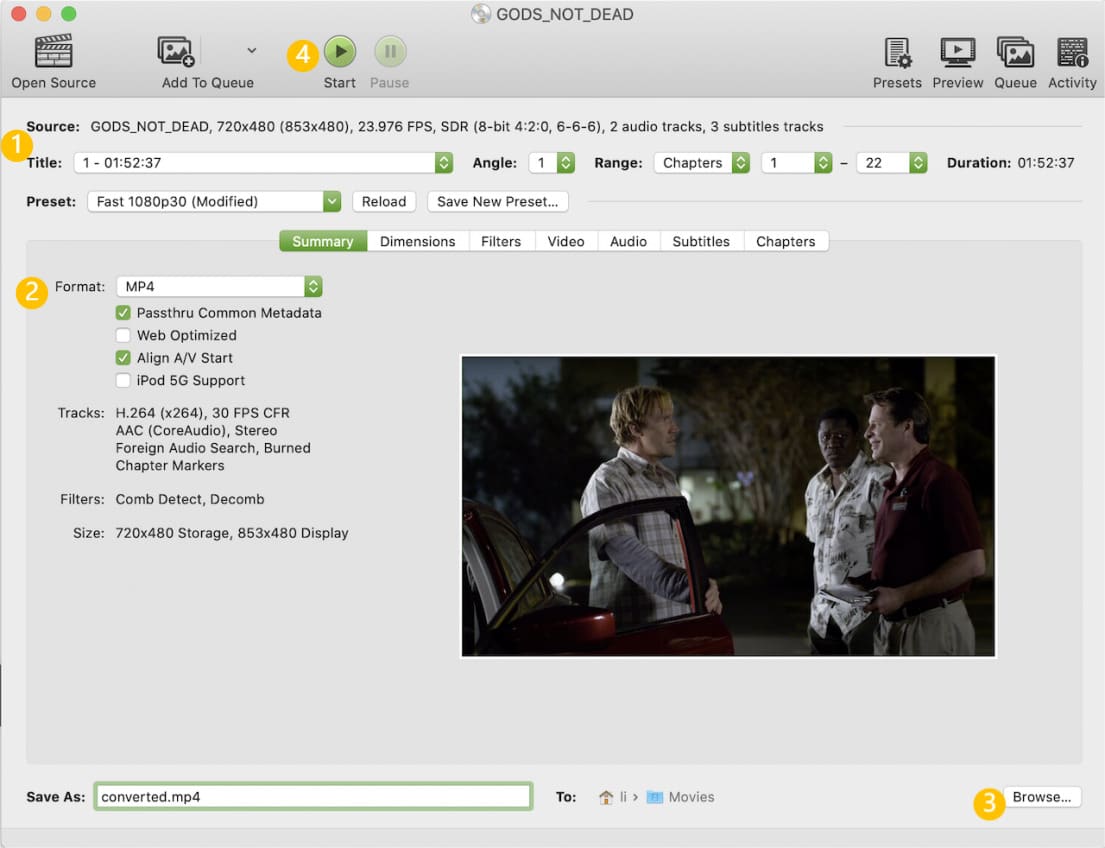
Task: Switch to the Video tab
Action: (566, 241)
